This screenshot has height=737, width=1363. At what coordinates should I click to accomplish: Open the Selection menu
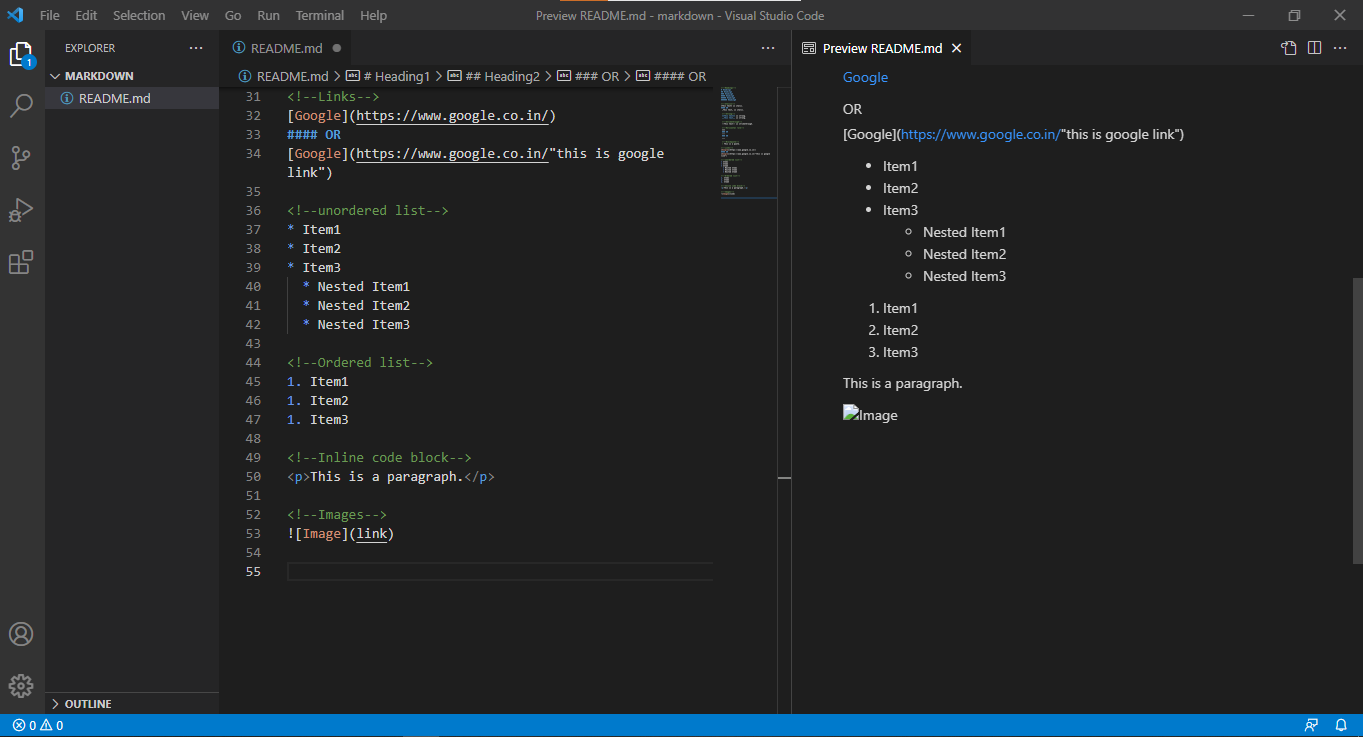[x=139, y=15]
